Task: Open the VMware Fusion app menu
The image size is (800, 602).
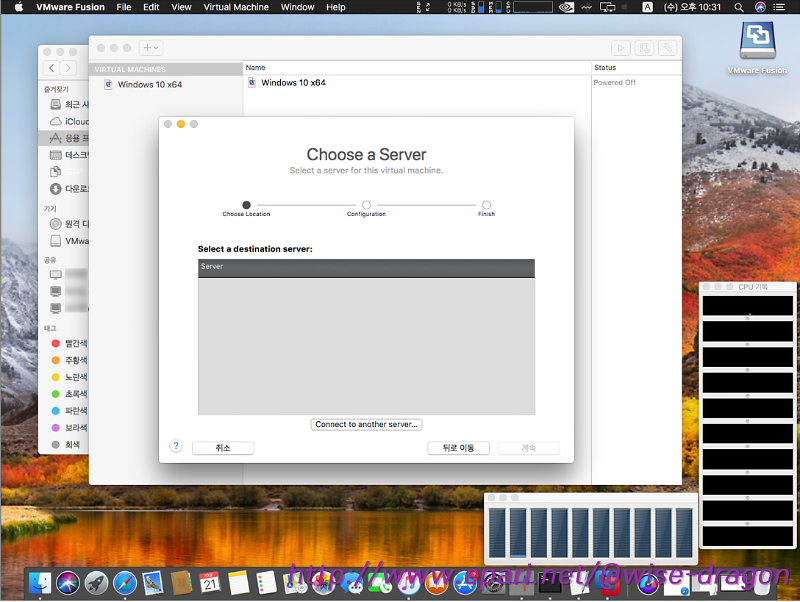Action: [x=70, y=7]
